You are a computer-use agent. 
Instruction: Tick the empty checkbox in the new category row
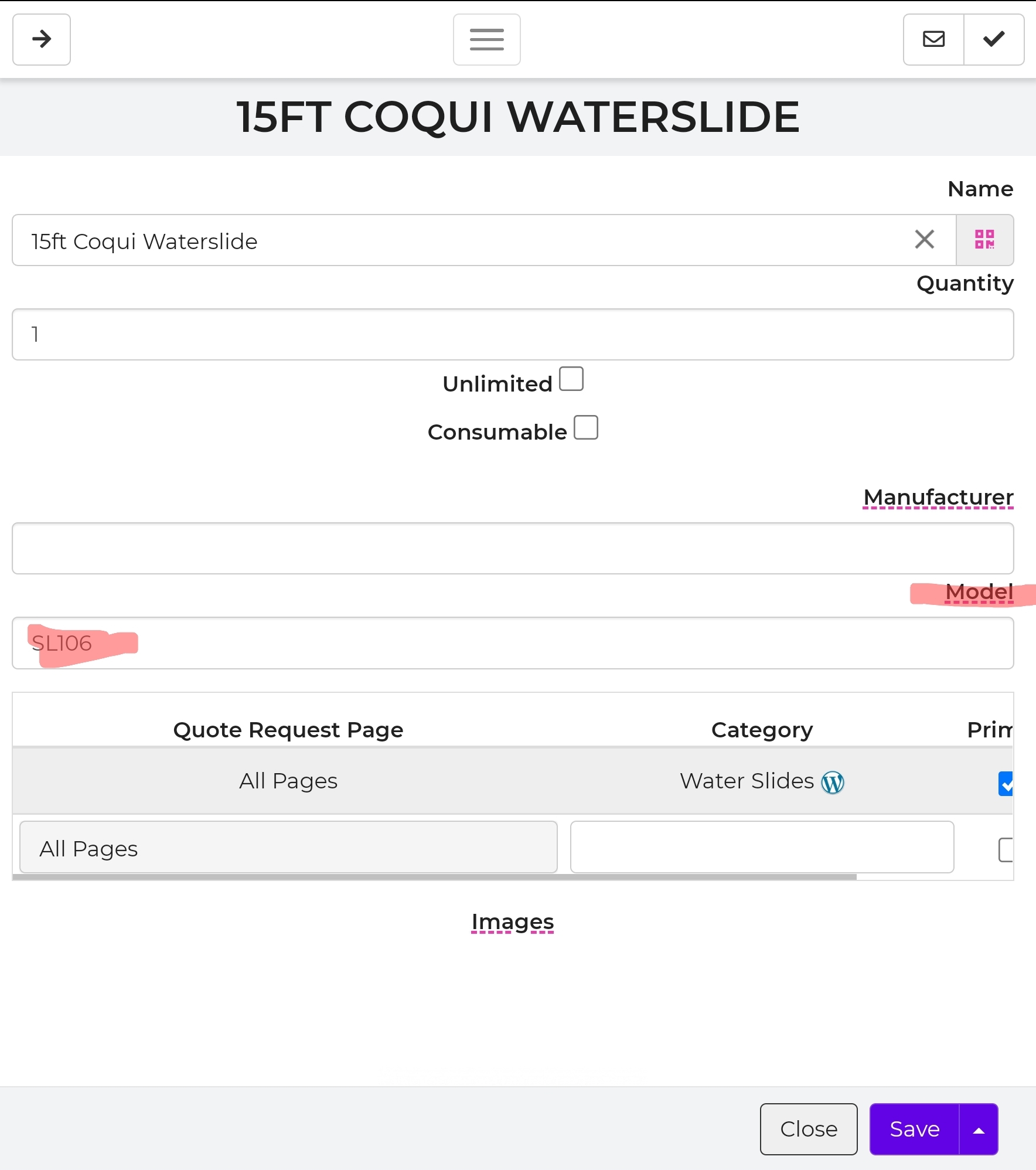tap(1006, 849)
